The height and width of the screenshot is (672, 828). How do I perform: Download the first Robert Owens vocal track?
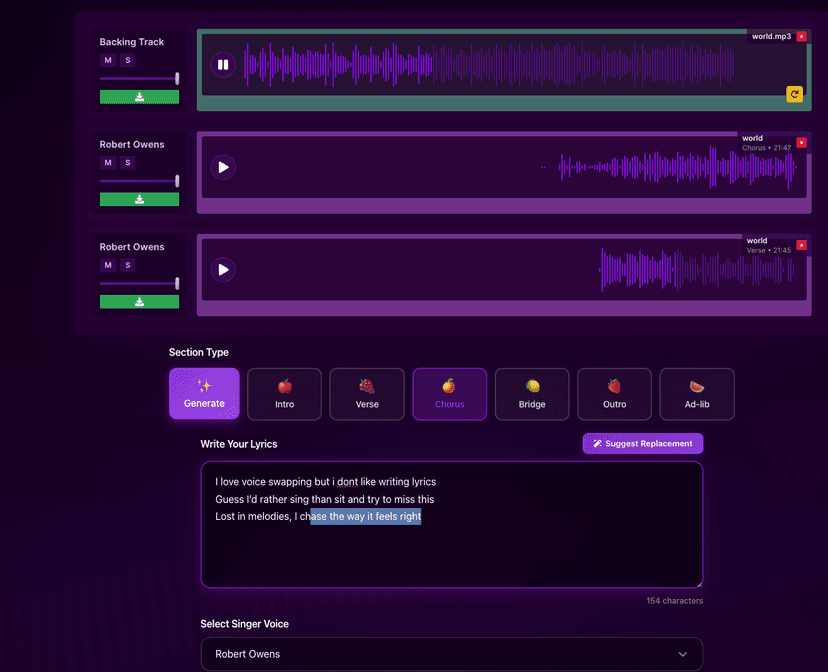coord(139,199)
